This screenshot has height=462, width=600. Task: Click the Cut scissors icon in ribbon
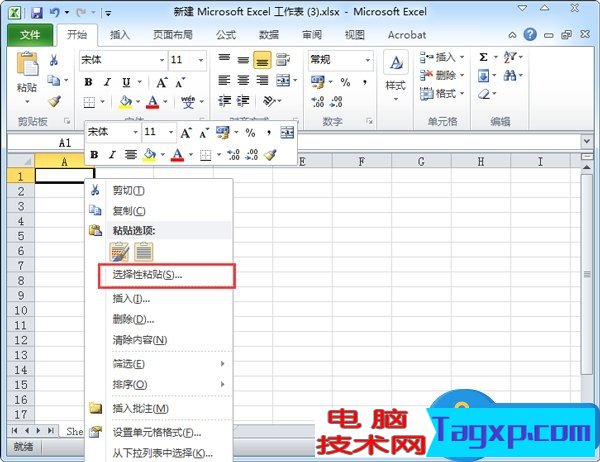[54, 60]
